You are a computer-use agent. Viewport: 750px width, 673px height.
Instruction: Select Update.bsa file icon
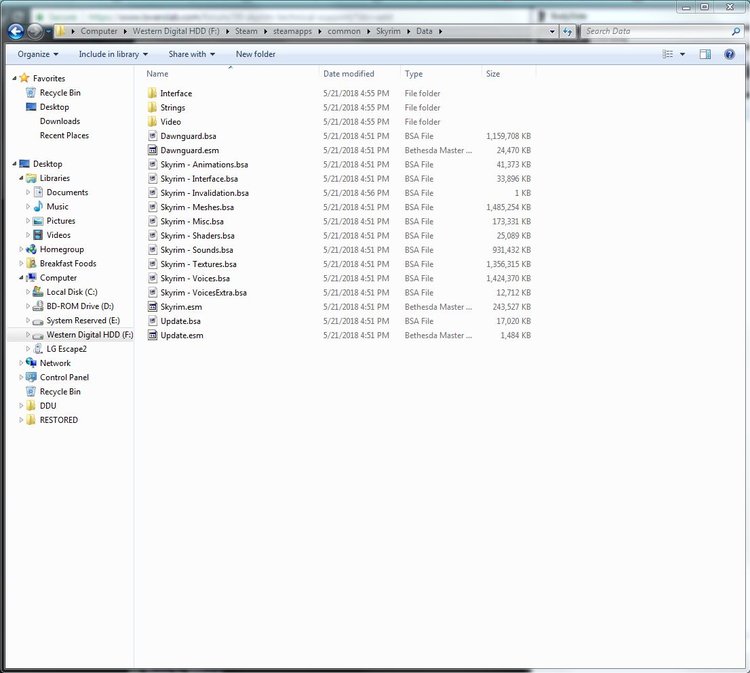[x=152, y=321]
